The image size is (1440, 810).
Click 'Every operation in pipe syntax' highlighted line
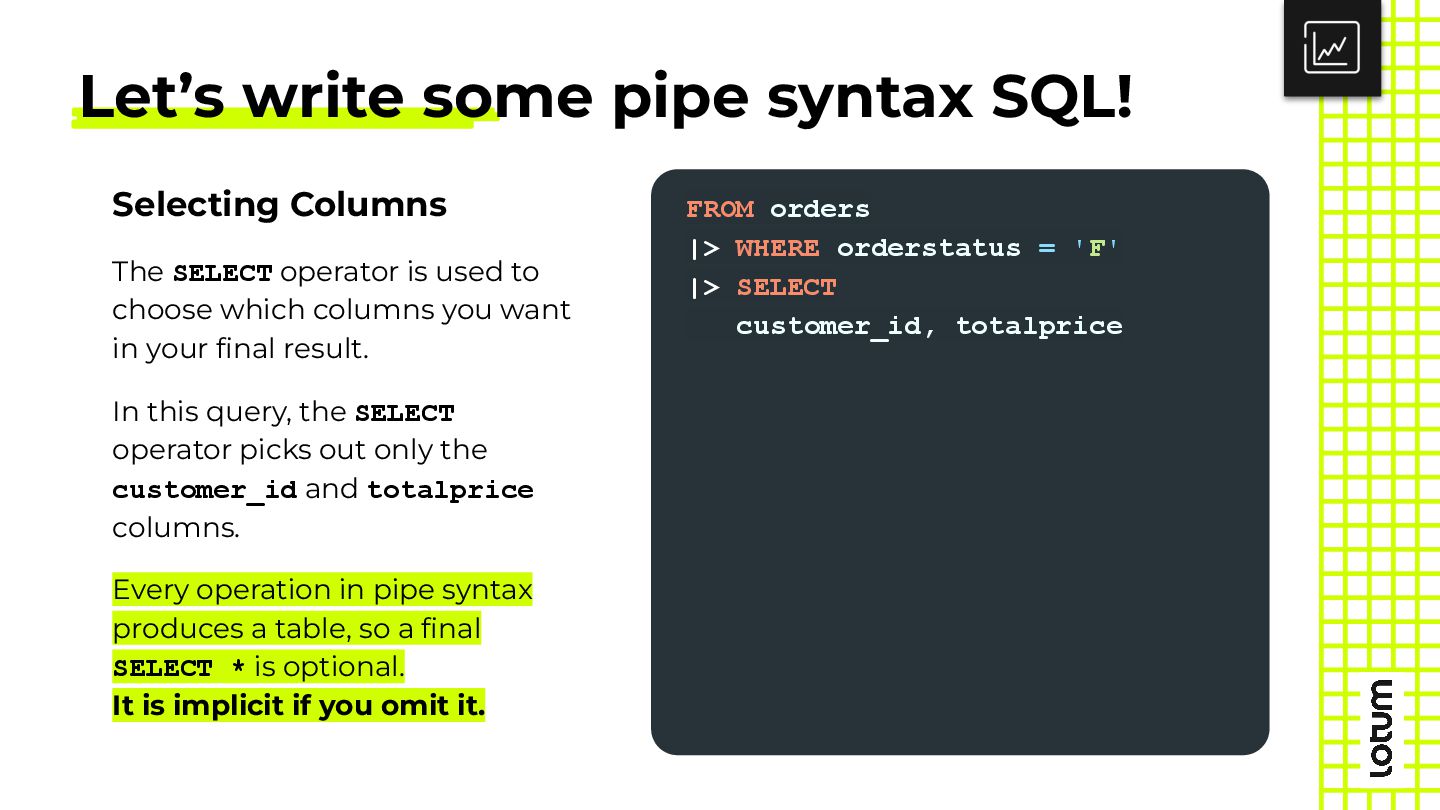pyautogui.click(x=322, y=590)
